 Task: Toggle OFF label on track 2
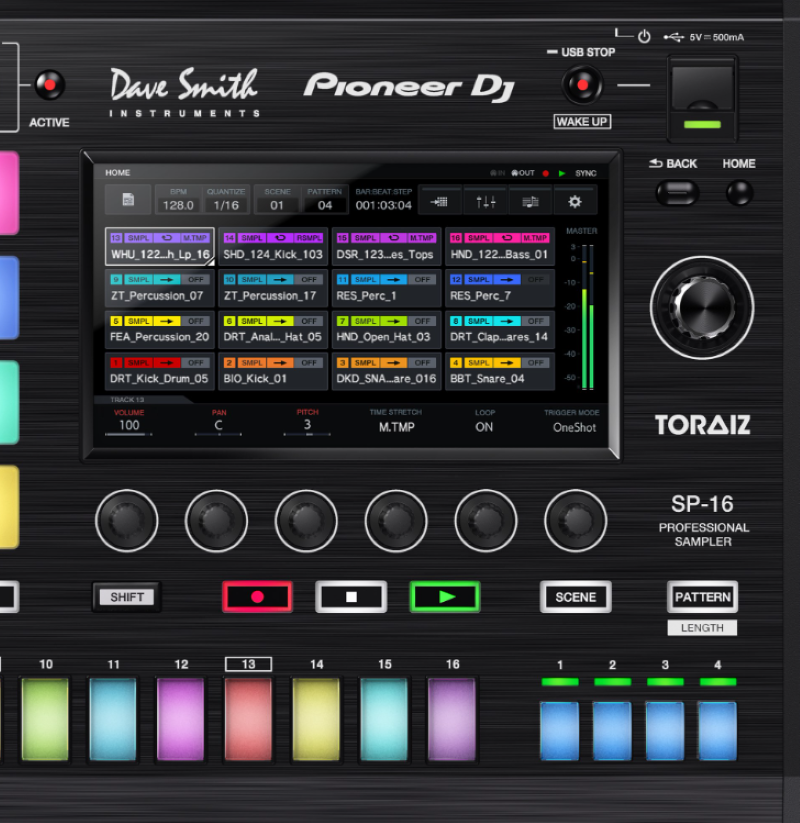(x=309, y=363)
